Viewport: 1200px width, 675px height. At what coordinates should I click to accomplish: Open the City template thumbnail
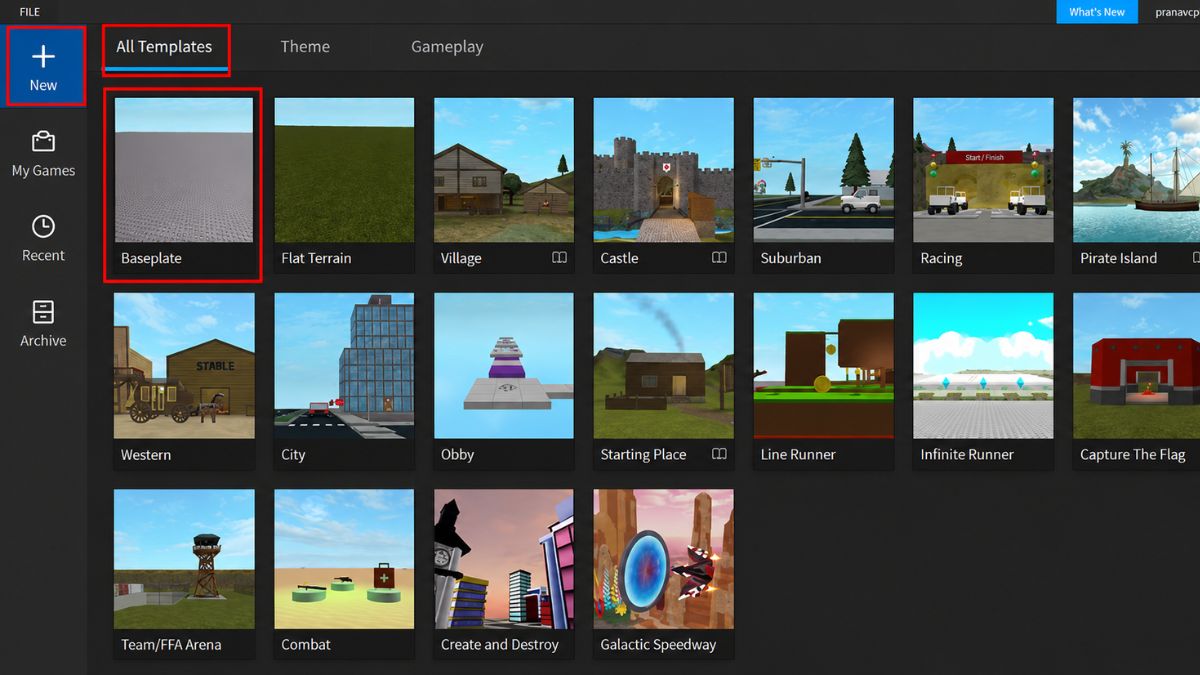(x=344, y=366)
